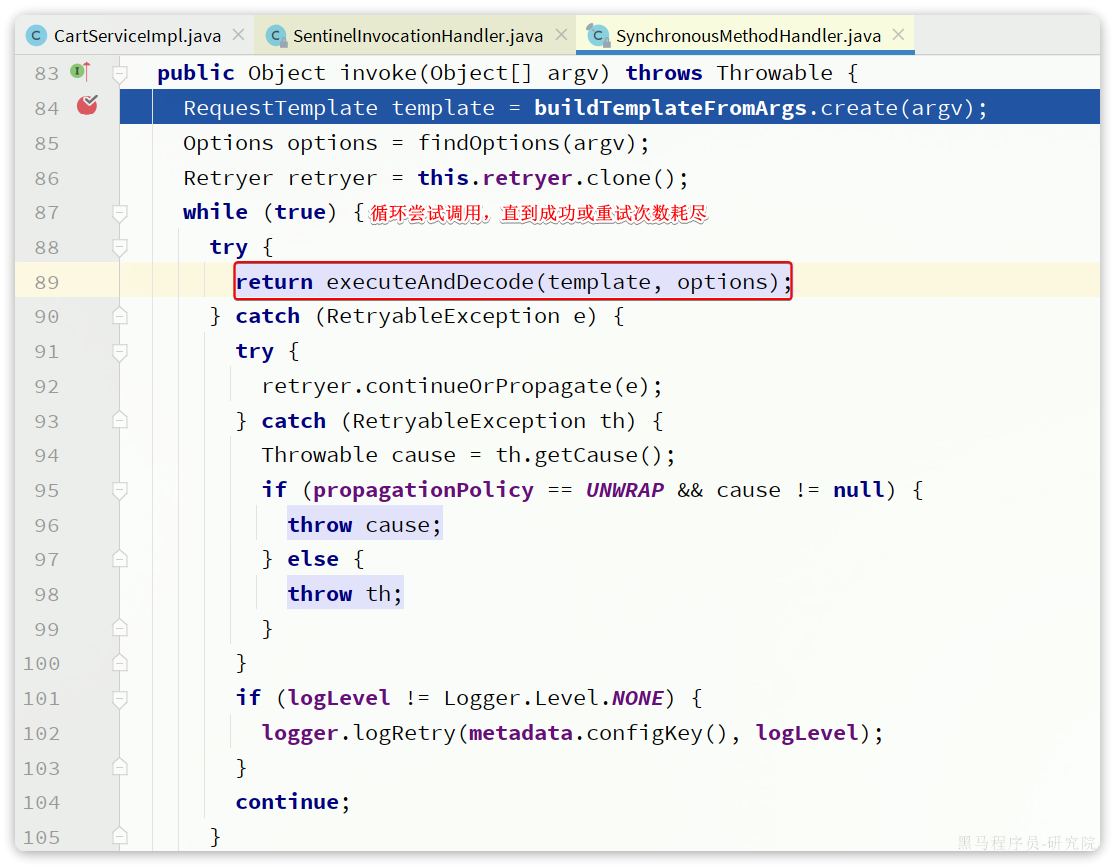Collapse the invoke method fold at line 83
This screenshot has height=868, width=1115.
pyautogui.click(x=120, y=72)
